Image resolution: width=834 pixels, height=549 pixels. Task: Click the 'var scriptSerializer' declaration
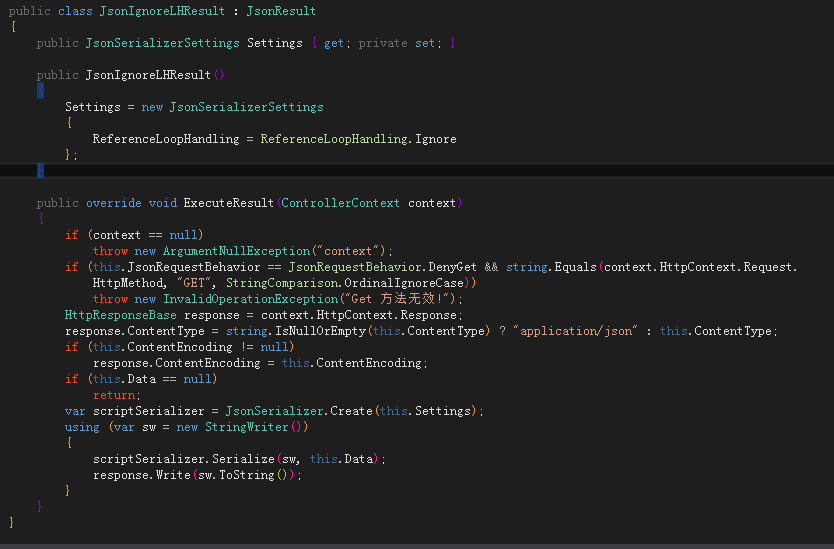tap(135, 411)
